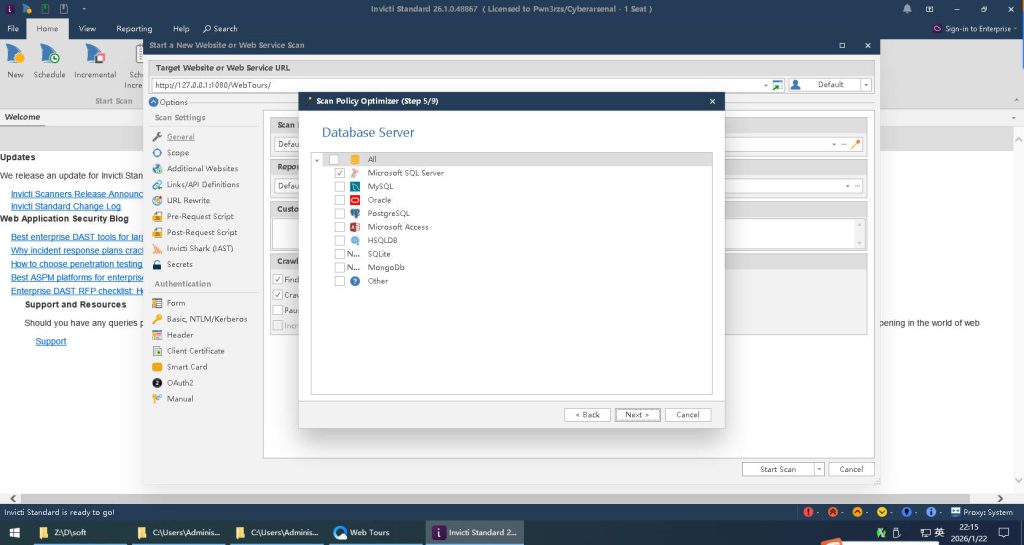Viewport: 1024px width, 545px height.
Task: Click the scan policy optimizer wand icon
Action: click(855, 144)
